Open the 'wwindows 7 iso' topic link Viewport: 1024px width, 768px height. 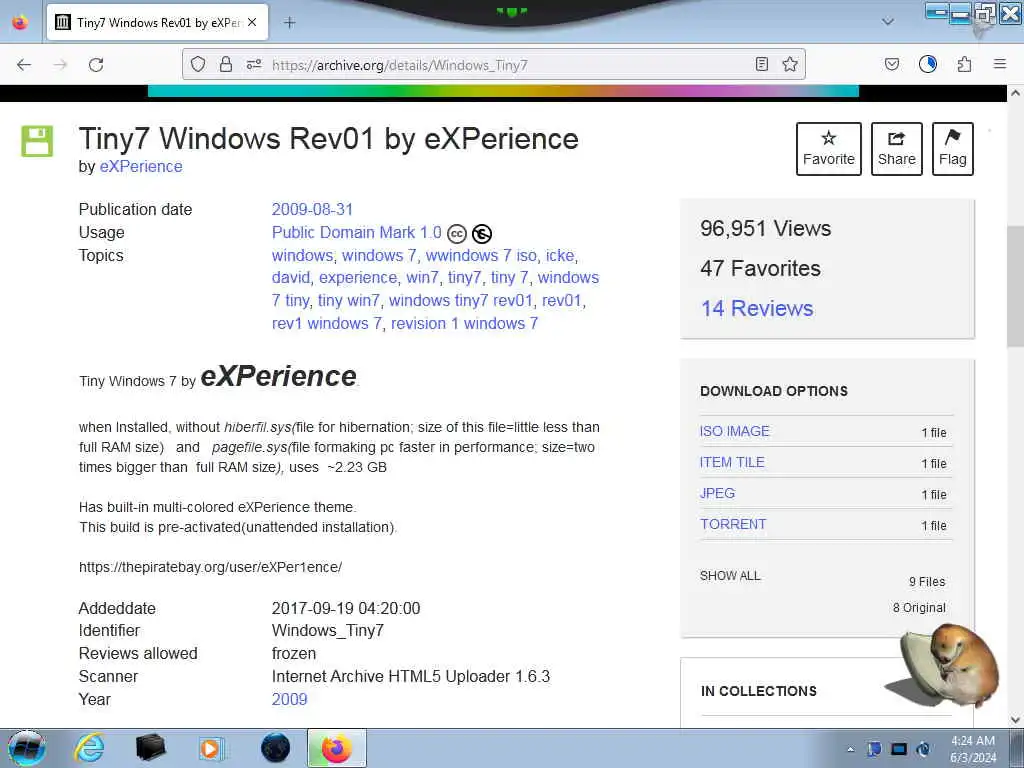pyautogui.click(x=481, y=255)
